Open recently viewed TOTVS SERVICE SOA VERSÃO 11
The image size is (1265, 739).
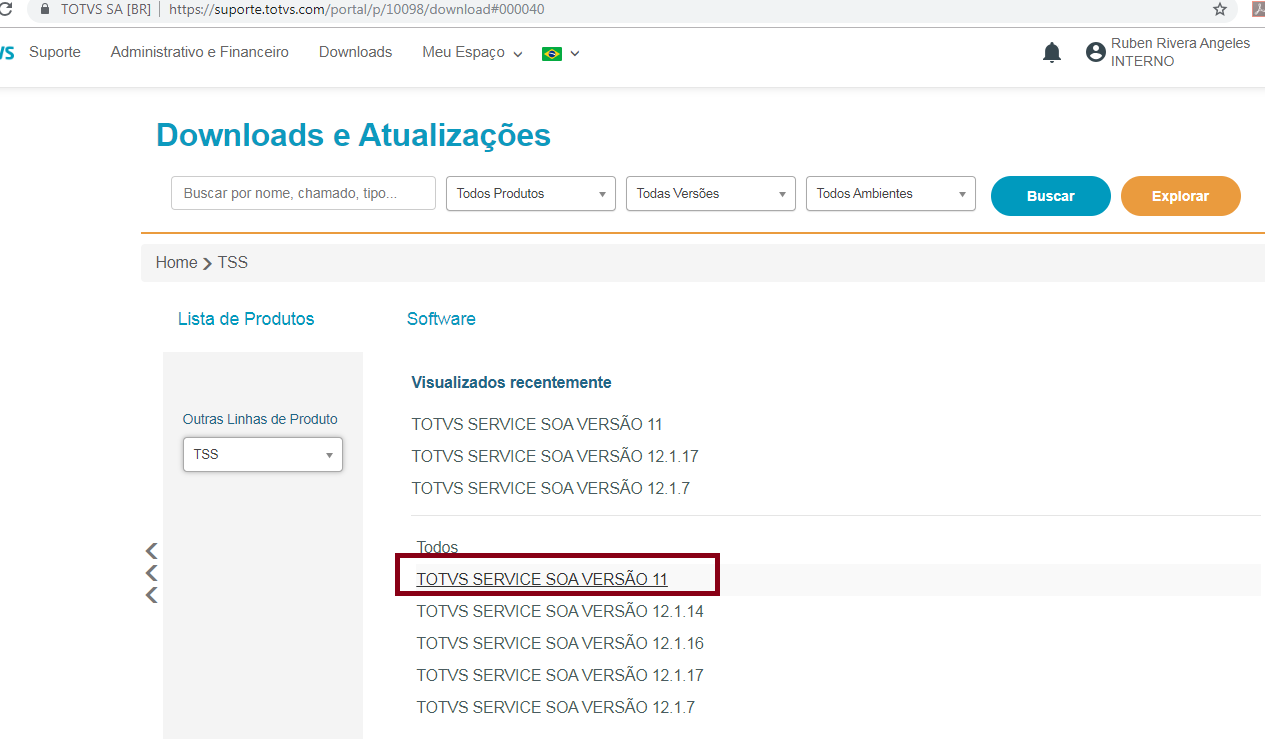(537, 424)
